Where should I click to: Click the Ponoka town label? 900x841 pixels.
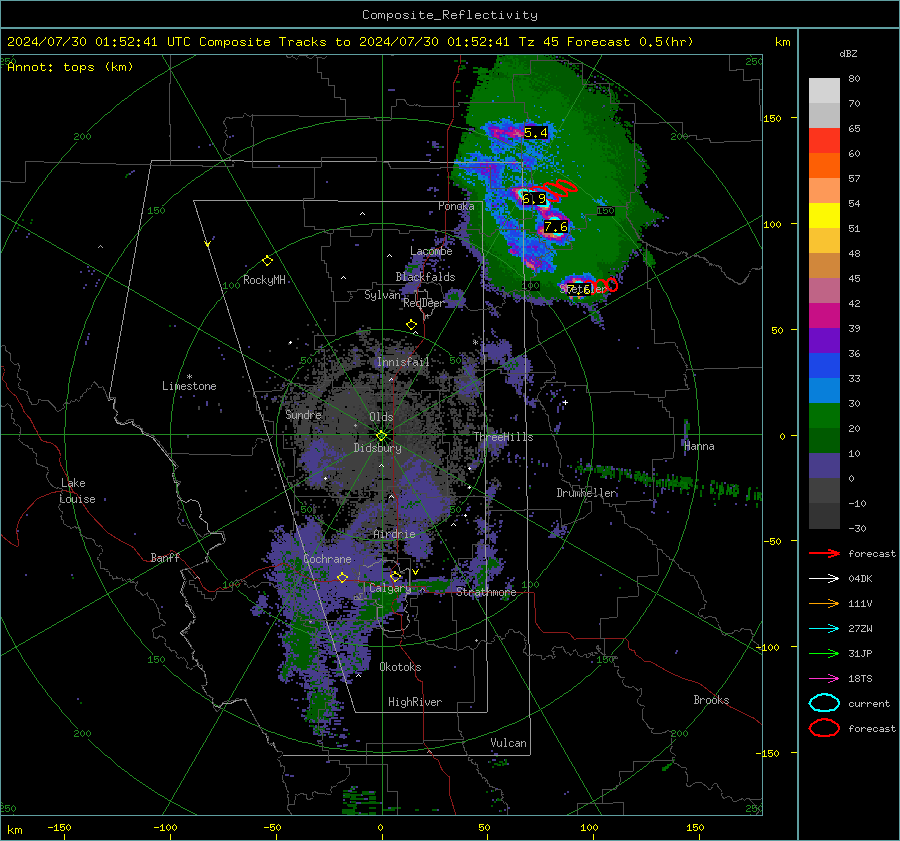click(456, 206)
